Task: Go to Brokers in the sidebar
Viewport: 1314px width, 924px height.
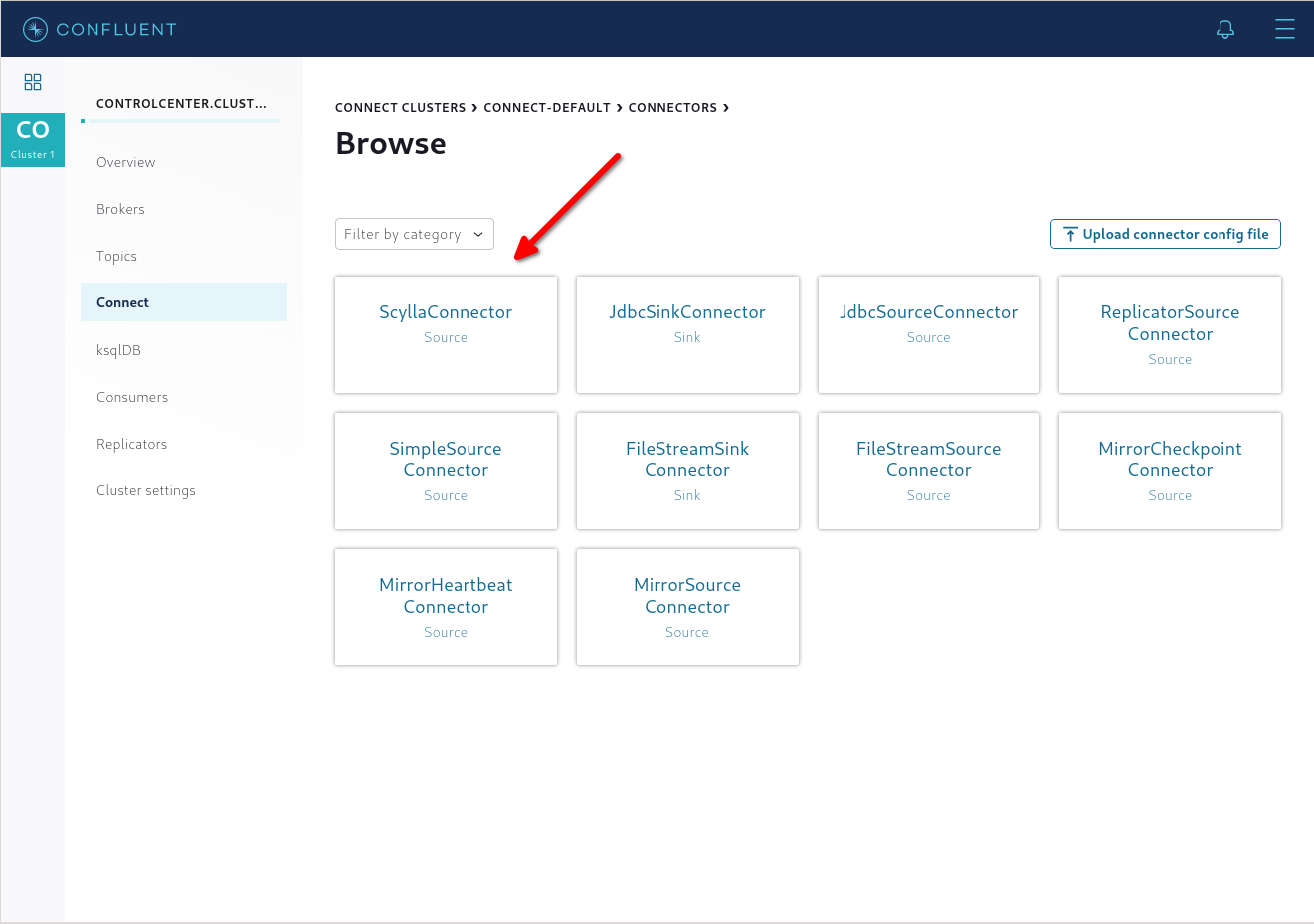Action: pos(120,209)
